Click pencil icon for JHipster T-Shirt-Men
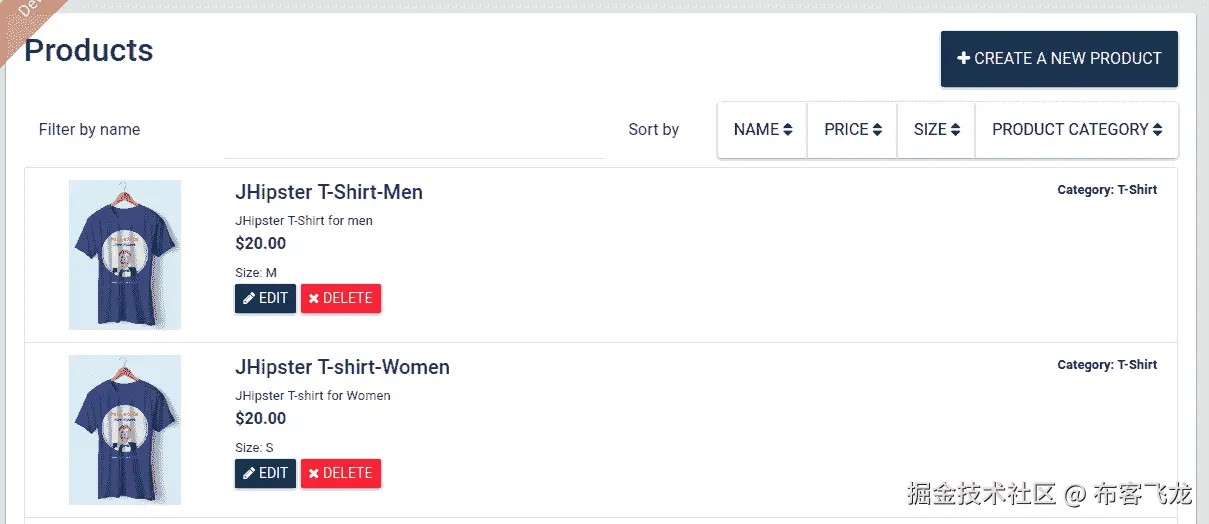The height and width of the screenshot is (524, 1209). pyautogui.click(x=249, y=298)
